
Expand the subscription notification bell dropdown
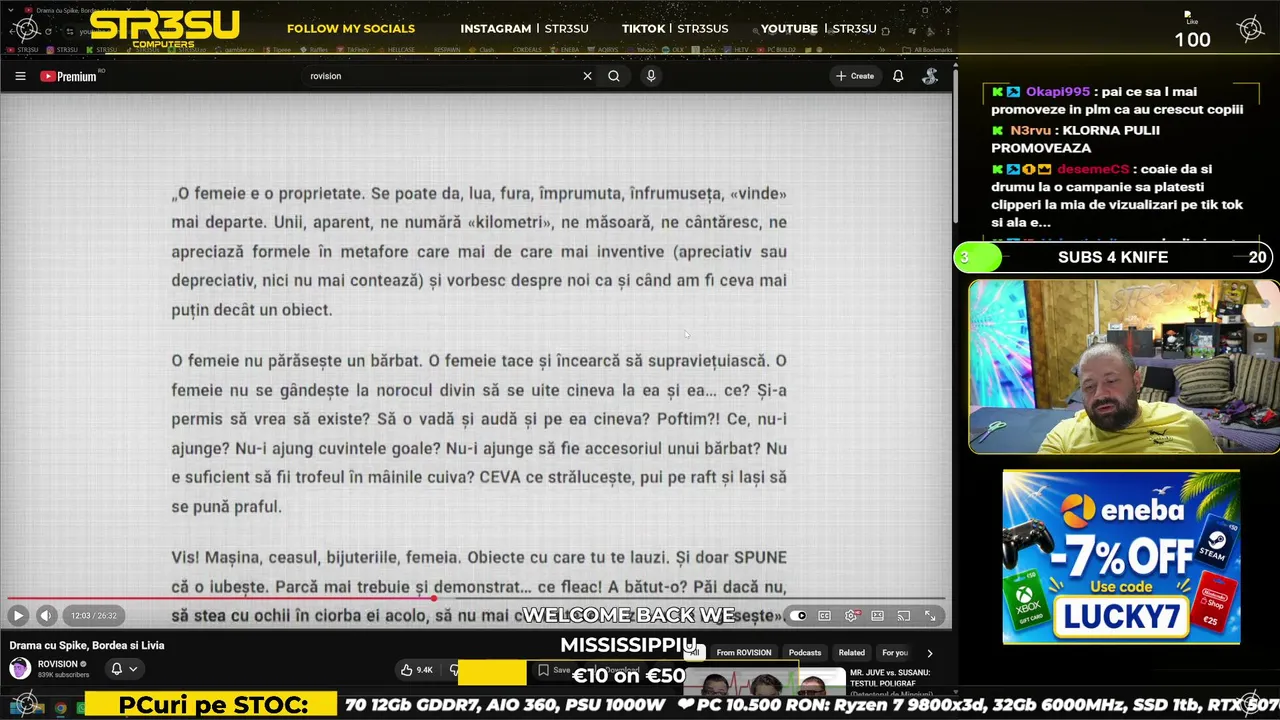[124, 669]
